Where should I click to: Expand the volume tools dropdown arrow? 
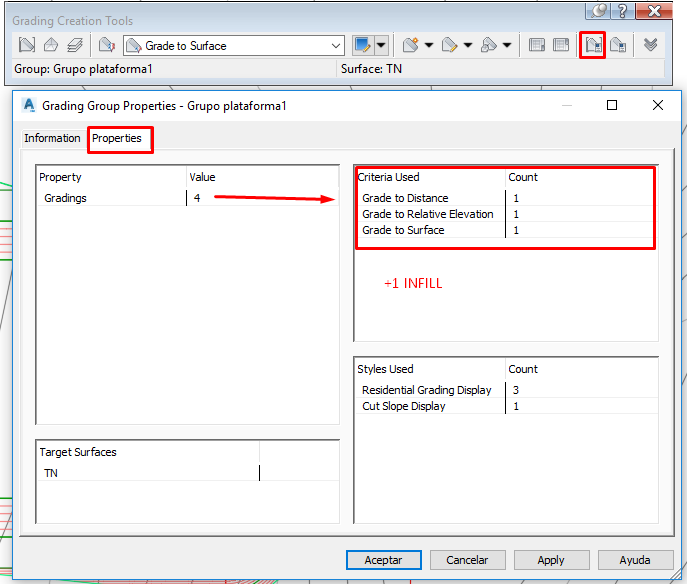[x=507, y=45]
